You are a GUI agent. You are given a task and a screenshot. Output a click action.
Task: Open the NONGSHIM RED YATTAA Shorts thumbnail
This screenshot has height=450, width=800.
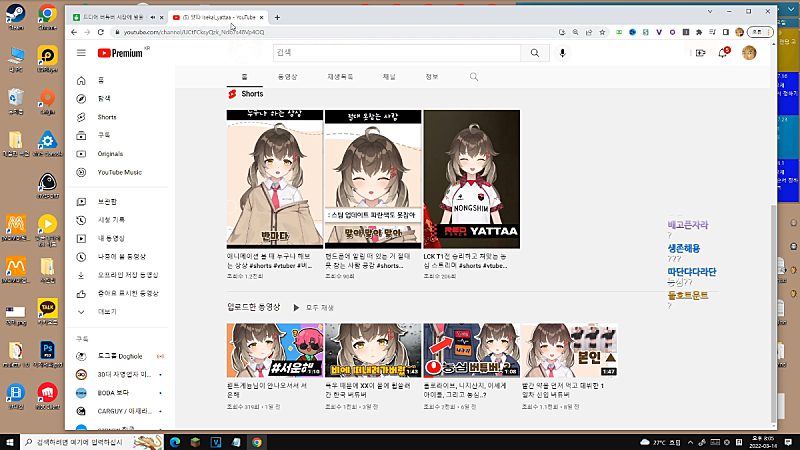(x=472, y=179)
